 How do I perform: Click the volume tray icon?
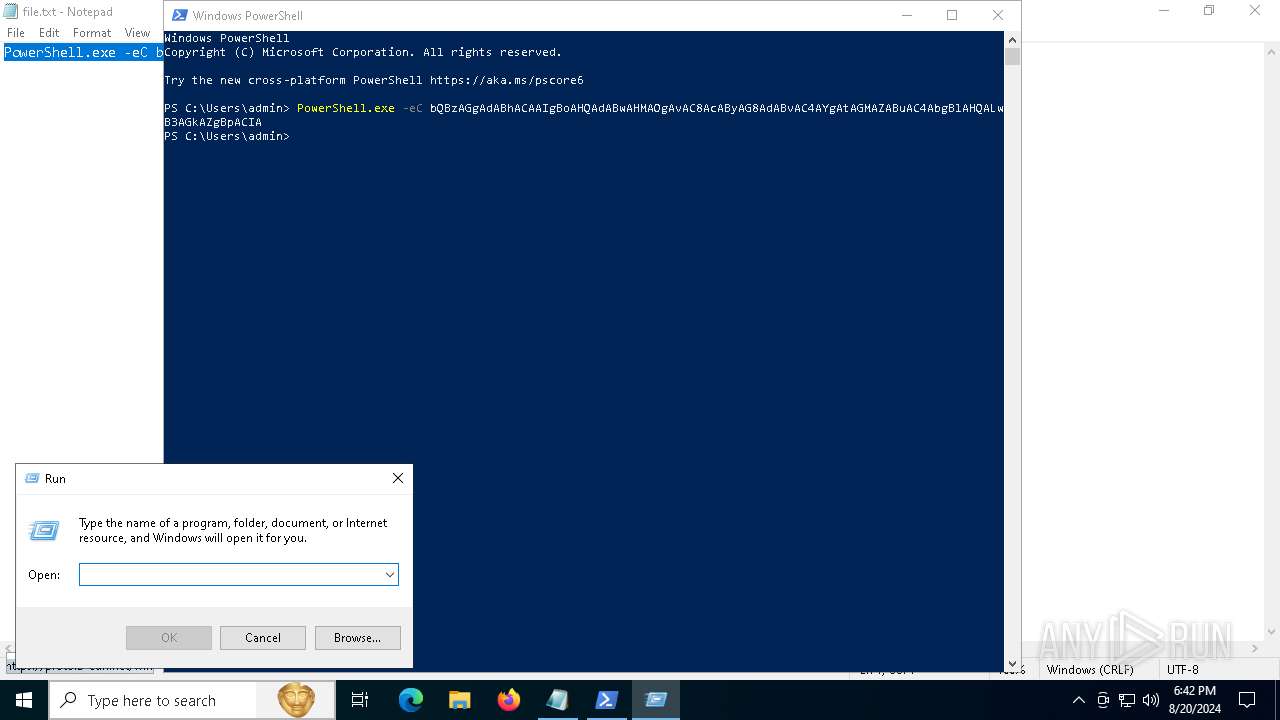(1151, 700)
